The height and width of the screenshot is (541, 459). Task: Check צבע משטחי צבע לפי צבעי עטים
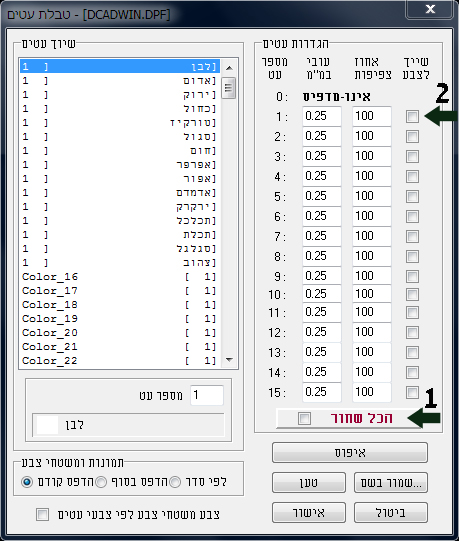(42, 514)
